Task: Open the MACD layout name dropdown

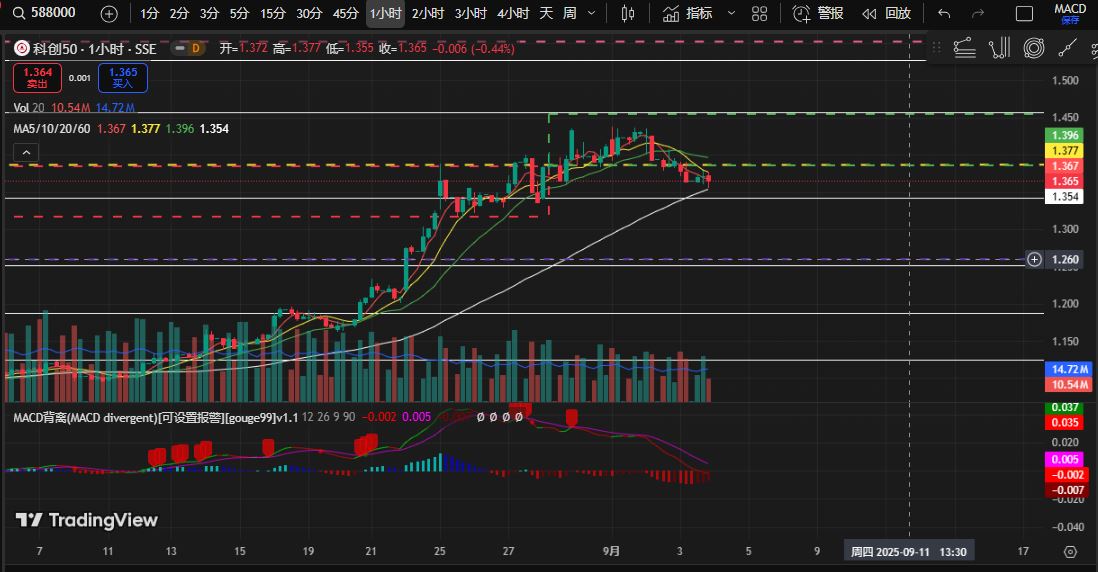Action: click(x=1070, y=13)
